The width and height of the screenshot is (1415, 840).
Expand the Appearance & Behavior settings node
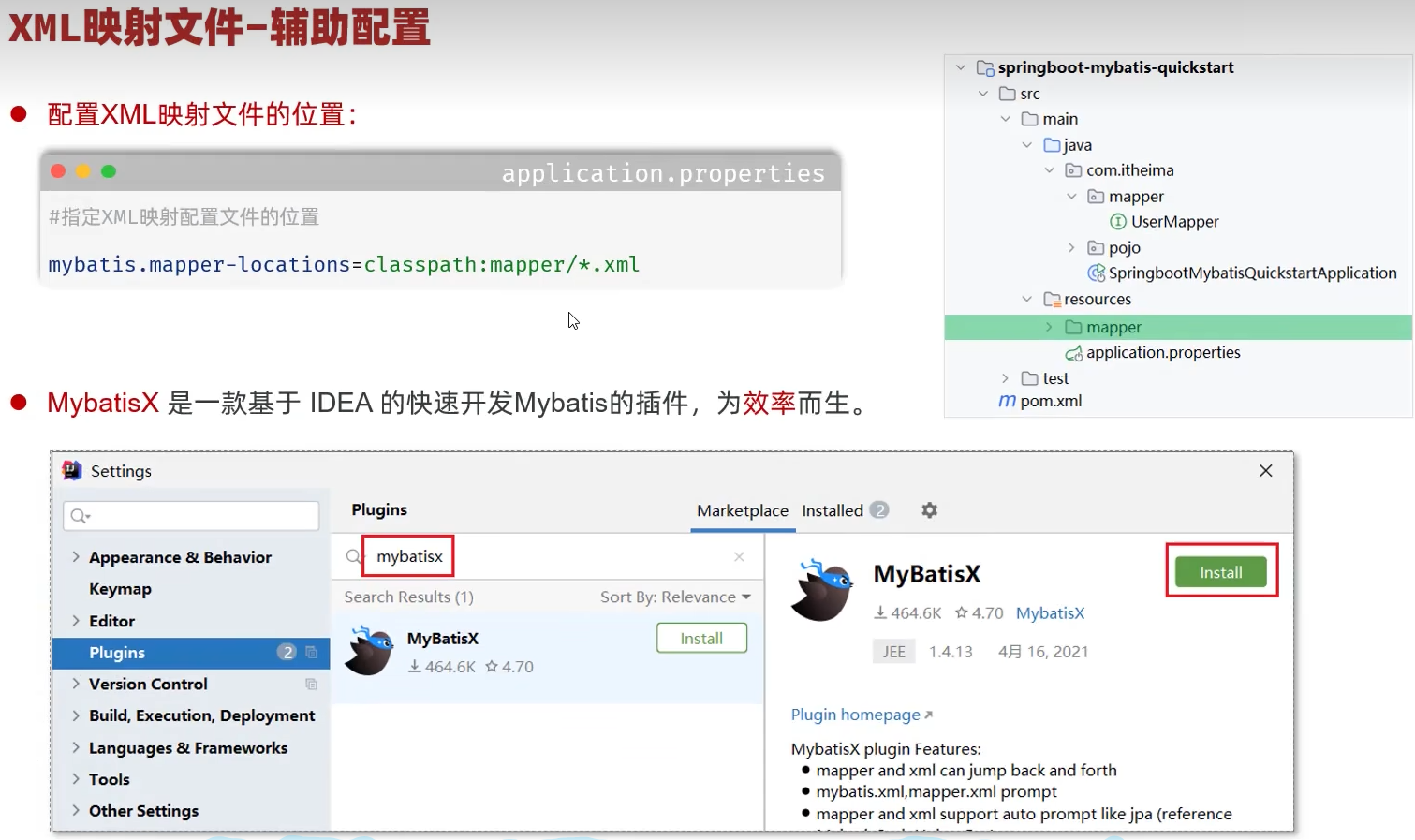[75, 557]
